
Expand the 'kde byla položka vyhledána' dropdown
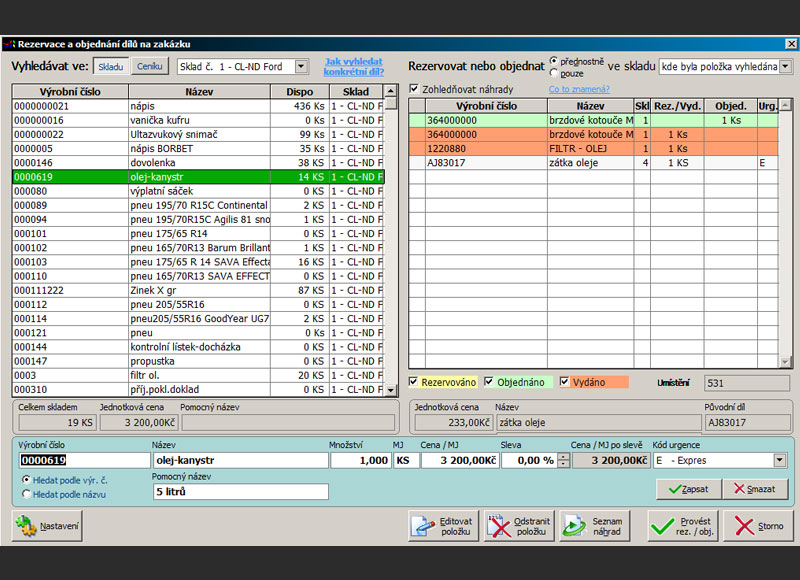[785, 66]
